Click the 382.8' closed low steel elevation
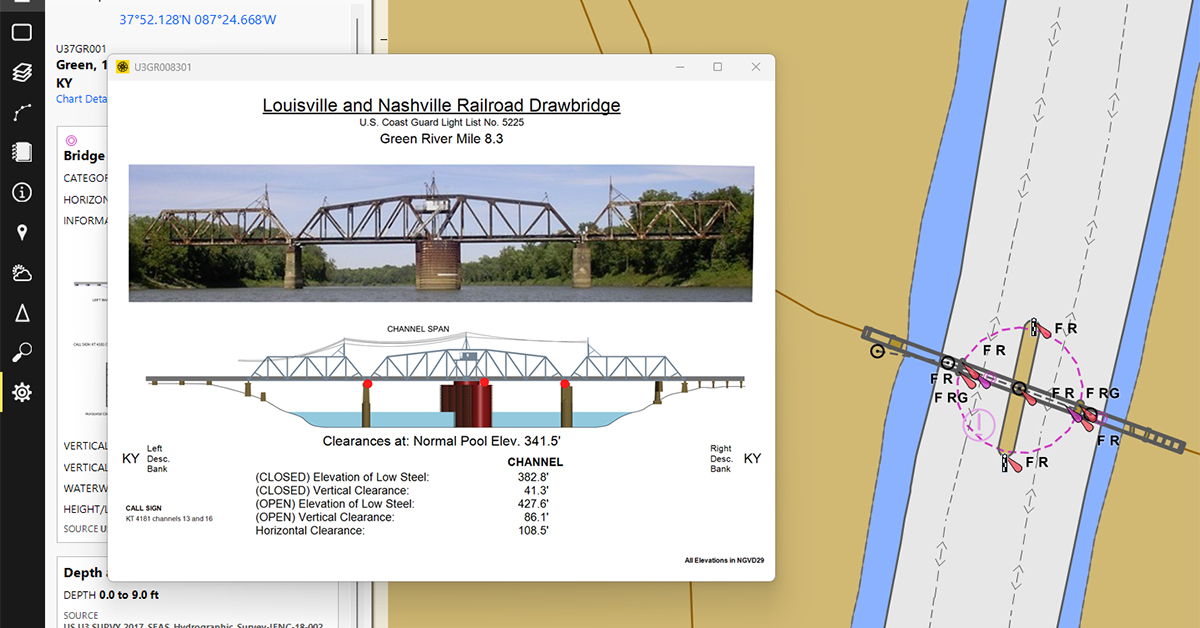 pyautogui.click(x=533, y=477)
